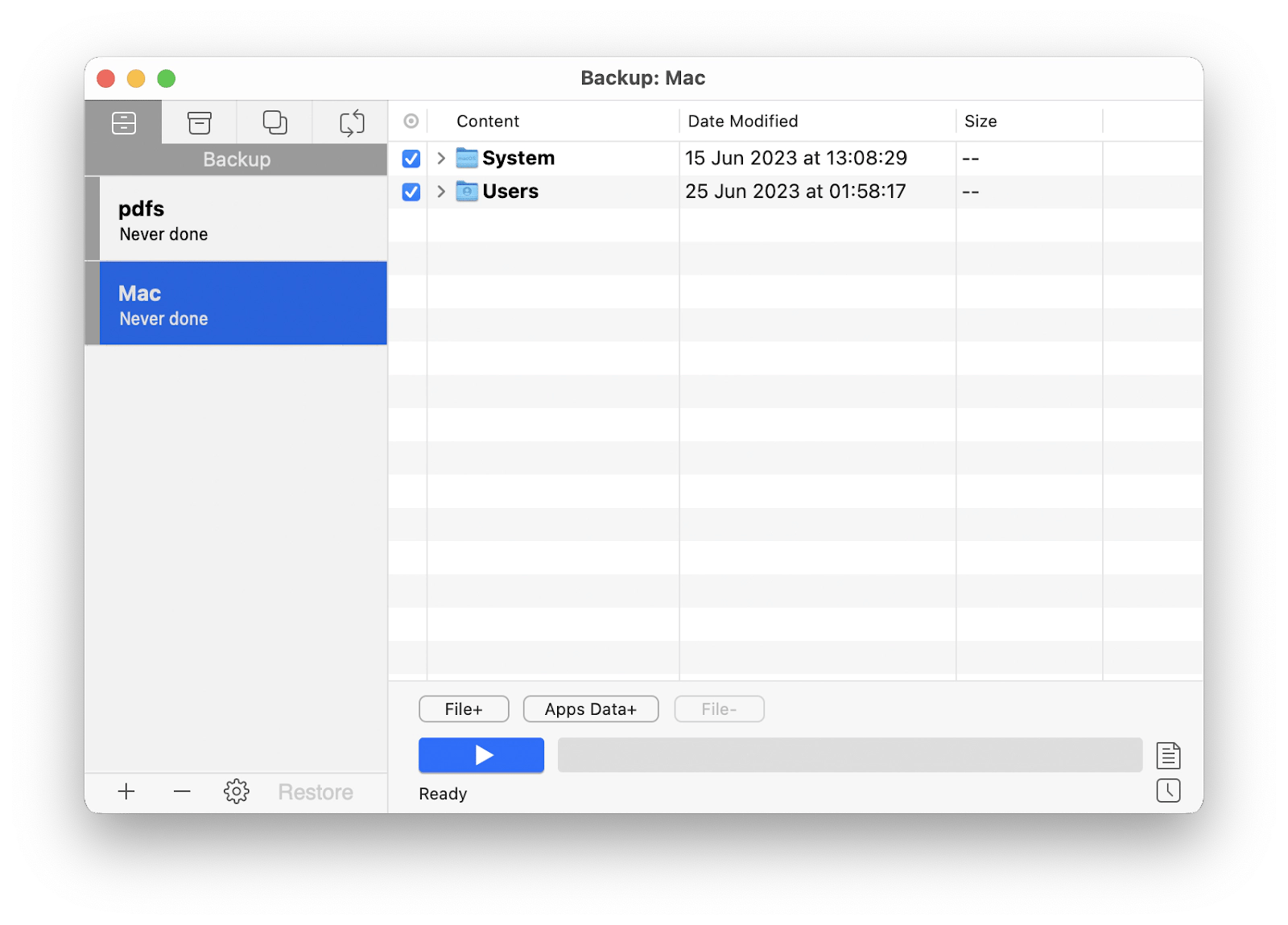Remove project with the minus icon
Screen dimensions: 1288x925
[182, 792]
